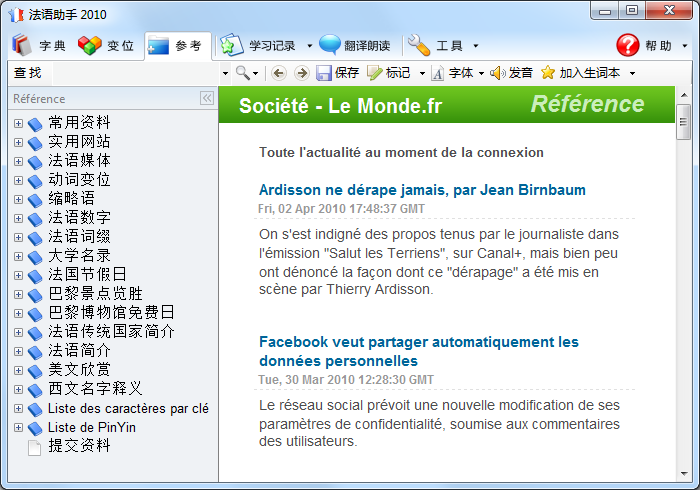Screen dimensions: 700x490
Task: Click the 工具 wrench tools icon
Action: pos(419,46)
